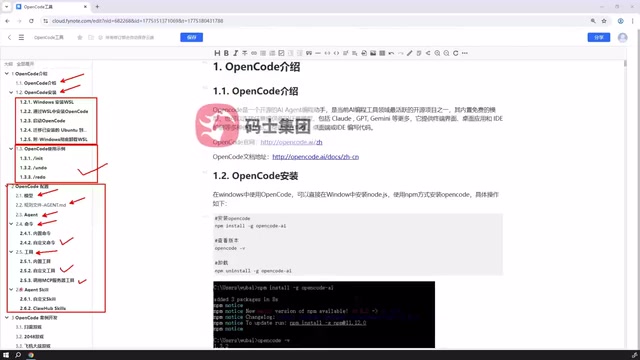Collapse outline section 2.5 工具
640x360 pixels.
[11, 252]
